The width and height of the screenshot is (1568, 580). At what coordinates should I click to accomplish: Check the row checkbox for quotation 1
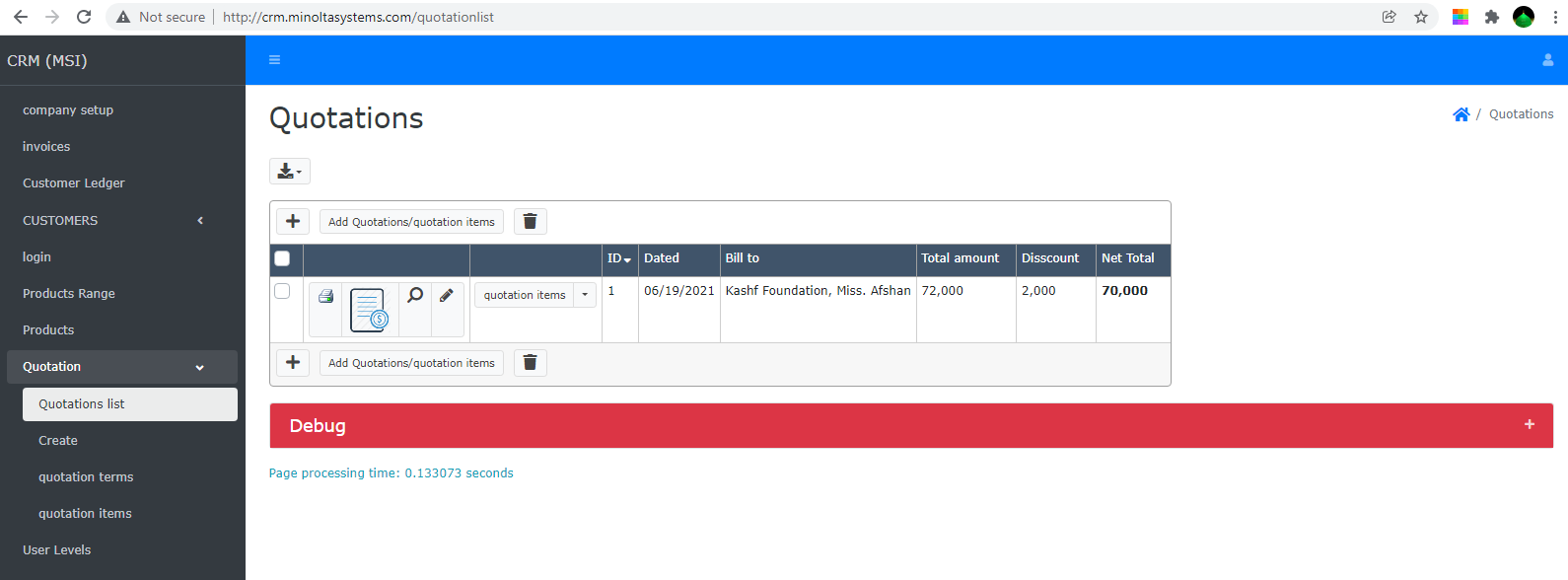coord(282,291)
